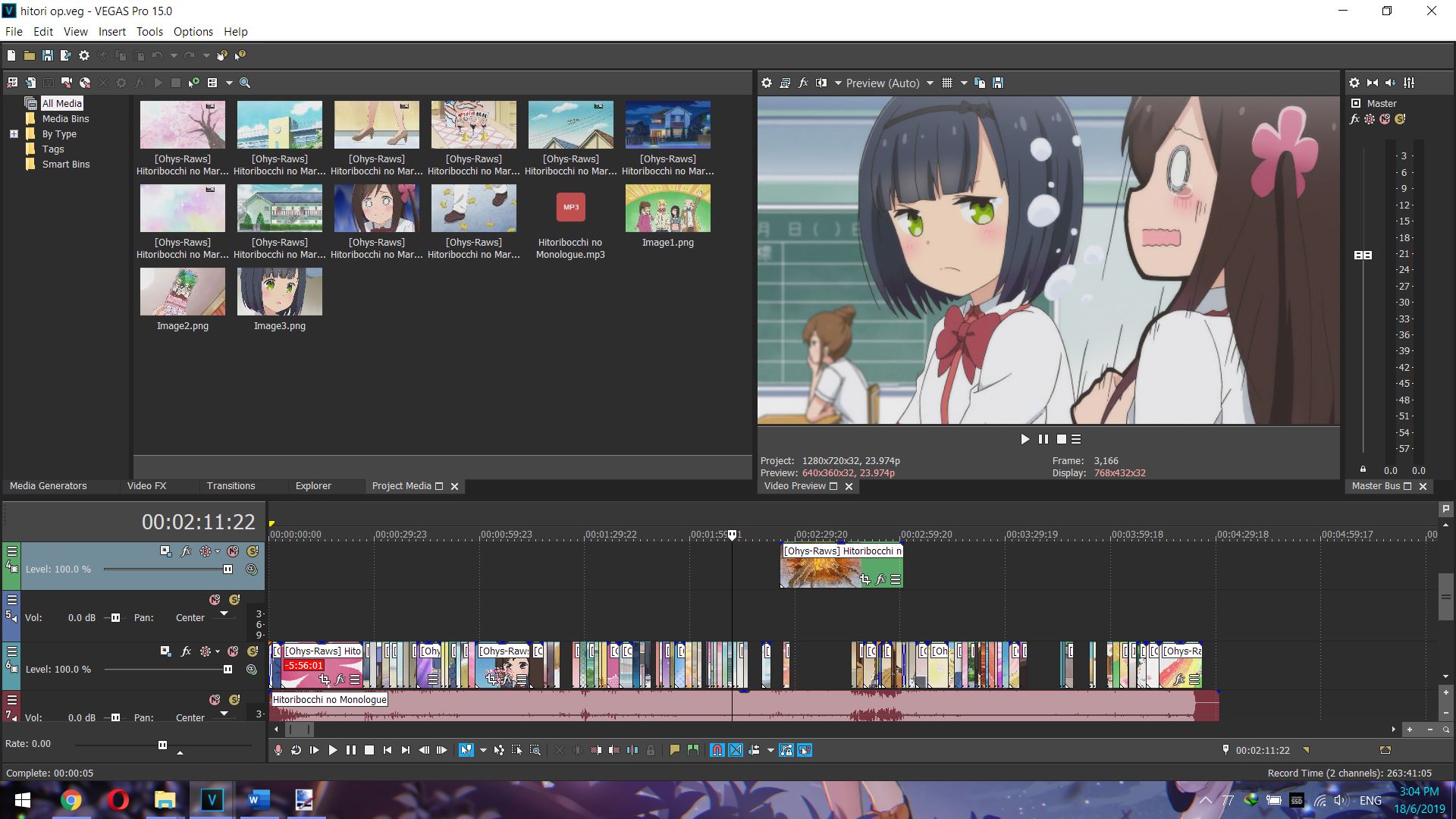Expand the By Type tree node
Image resolution: width=1456 pixels, height=819 pixels.
(14, 134)
